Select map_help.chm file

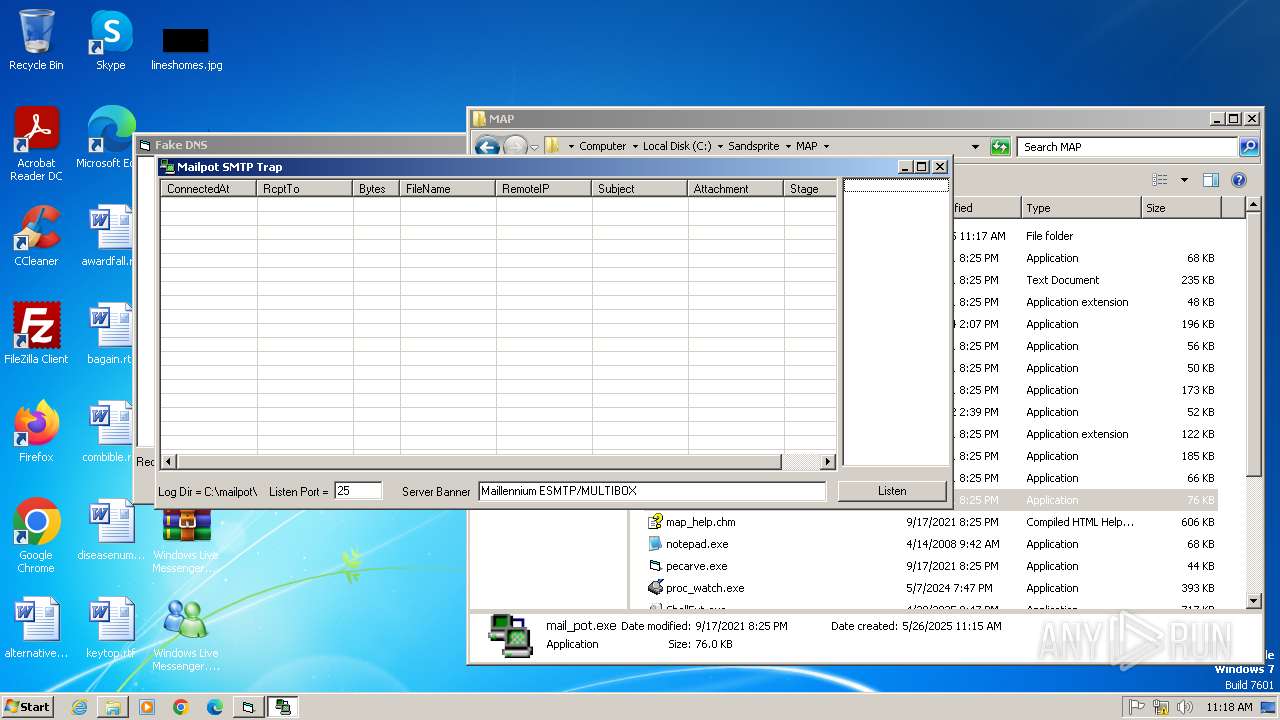(x=700, y=522)
